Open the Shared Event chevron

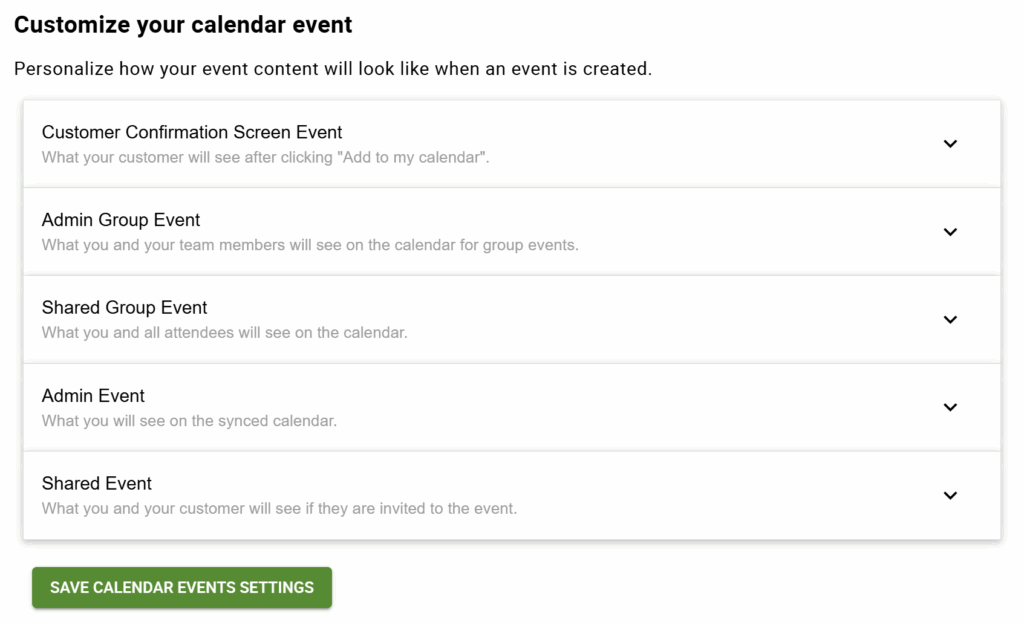pos(950,495)
